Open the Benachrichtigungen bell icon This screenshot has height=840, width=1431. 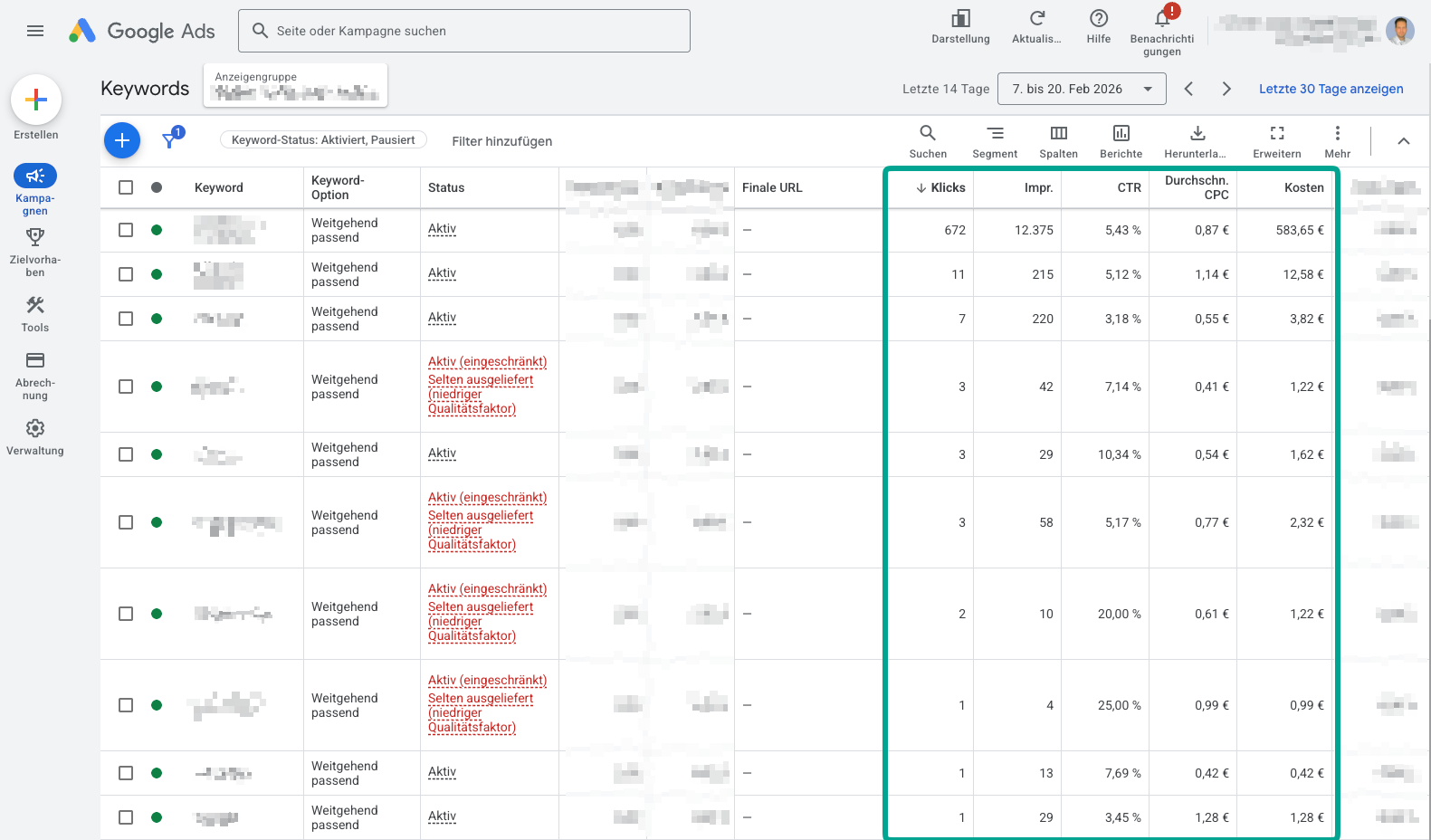1162,20
